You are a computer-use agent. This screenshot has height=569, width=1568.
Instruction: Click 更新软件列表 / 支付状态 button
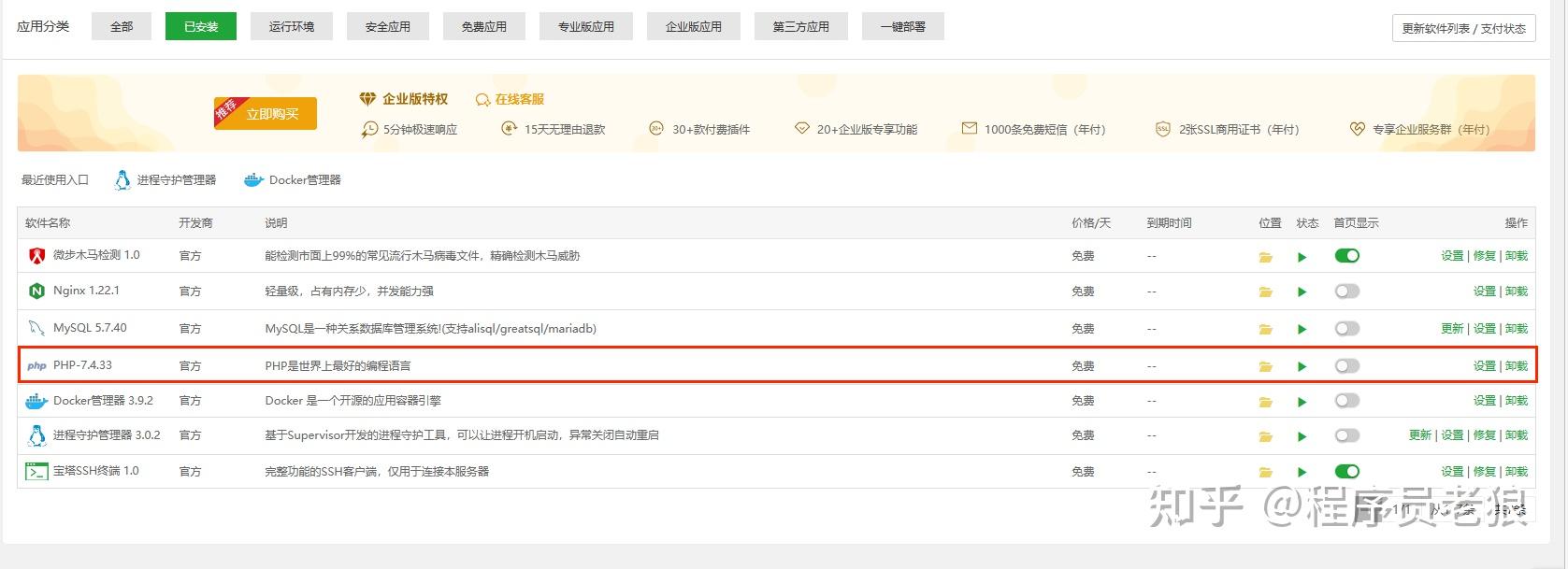click(x=1463, y=28)
